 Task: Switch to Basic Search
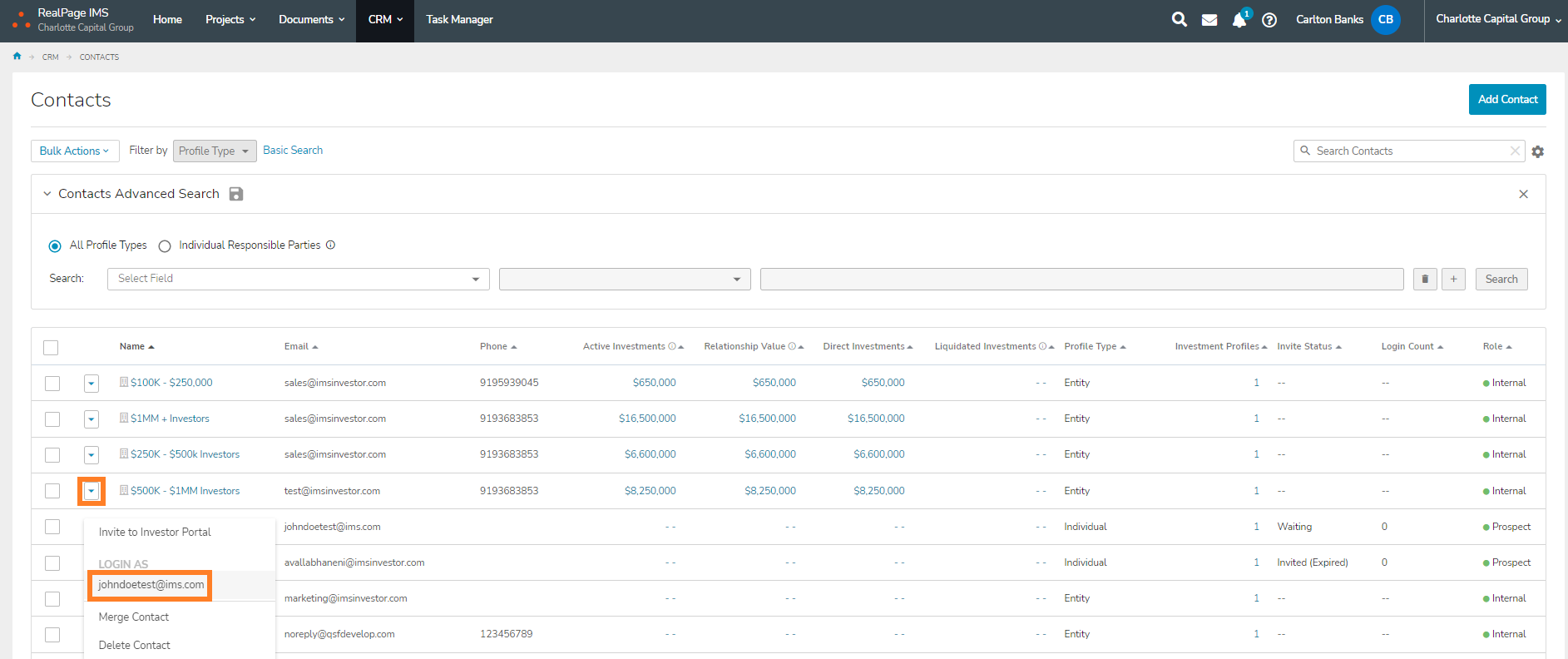point(293,150)
